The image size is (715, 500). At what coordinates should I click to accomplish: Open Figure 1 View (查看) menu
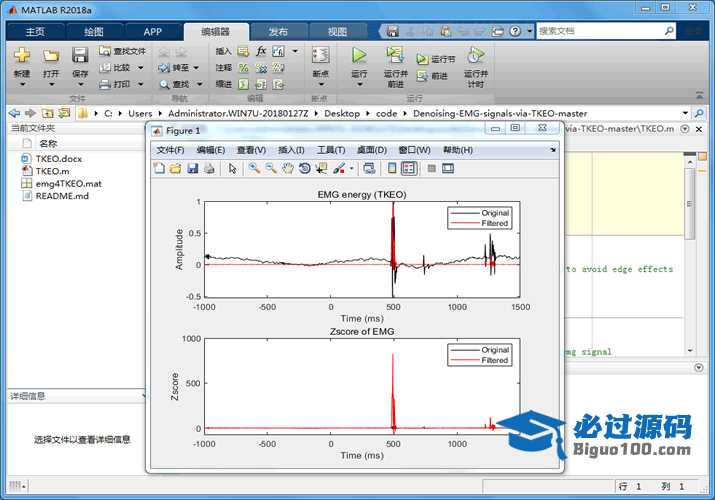point(251,150)
